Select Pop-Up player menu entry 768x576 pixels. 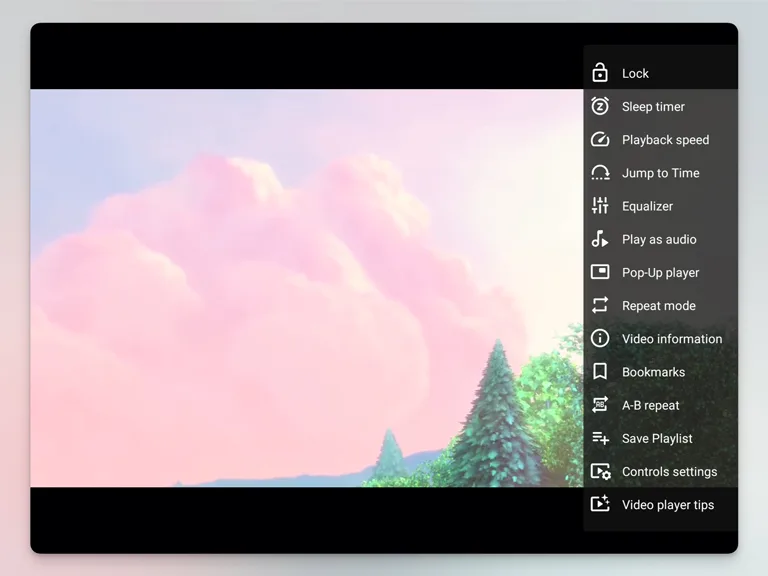click(660, 272)
